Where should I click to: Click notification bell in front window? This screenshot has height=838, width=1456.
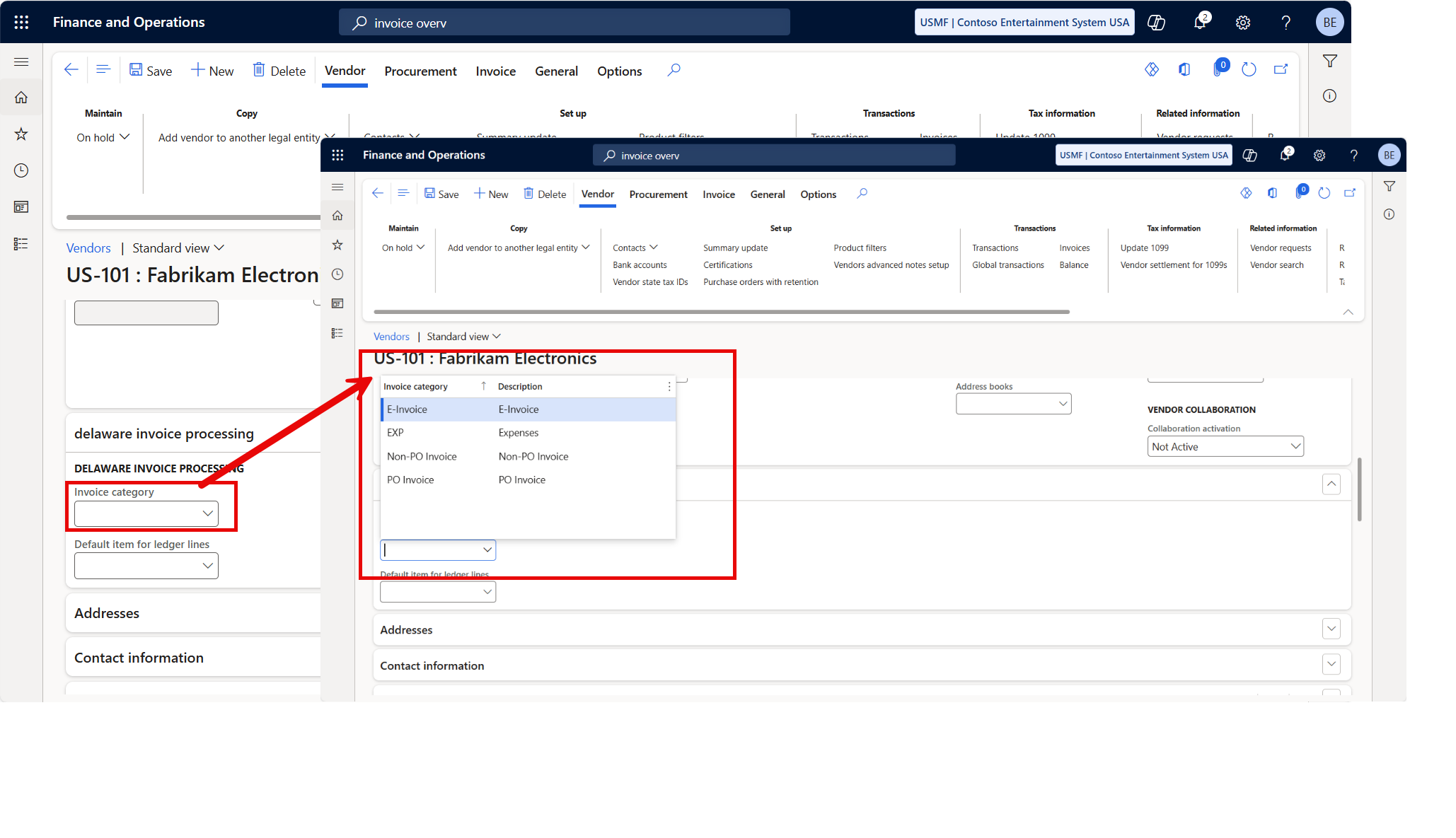point(1285,155)
